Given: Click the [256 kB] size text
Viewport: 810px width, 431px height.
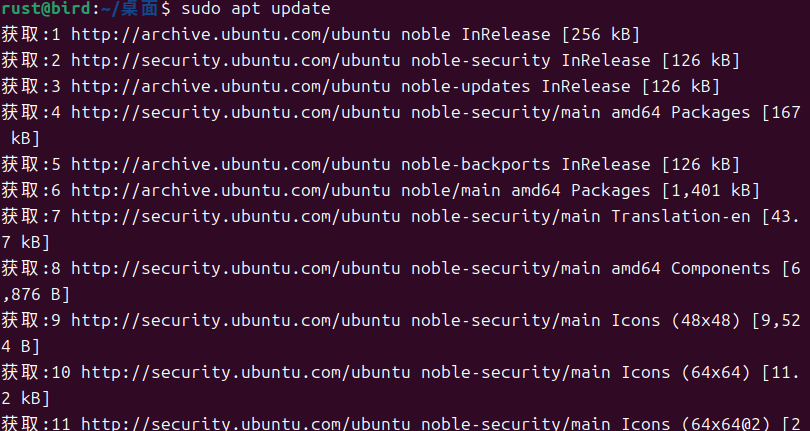Looking at the screenshot, I should coord(601,35).
